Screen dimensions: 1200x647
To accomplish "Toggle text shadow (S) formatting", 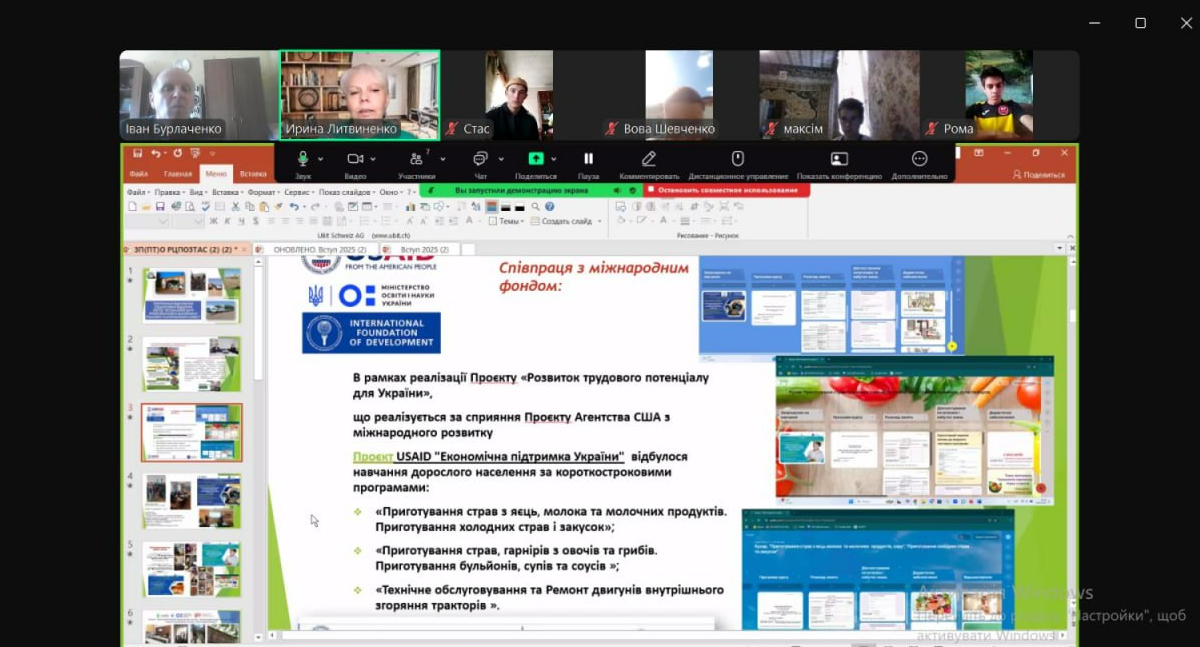I will coord(256,221).
